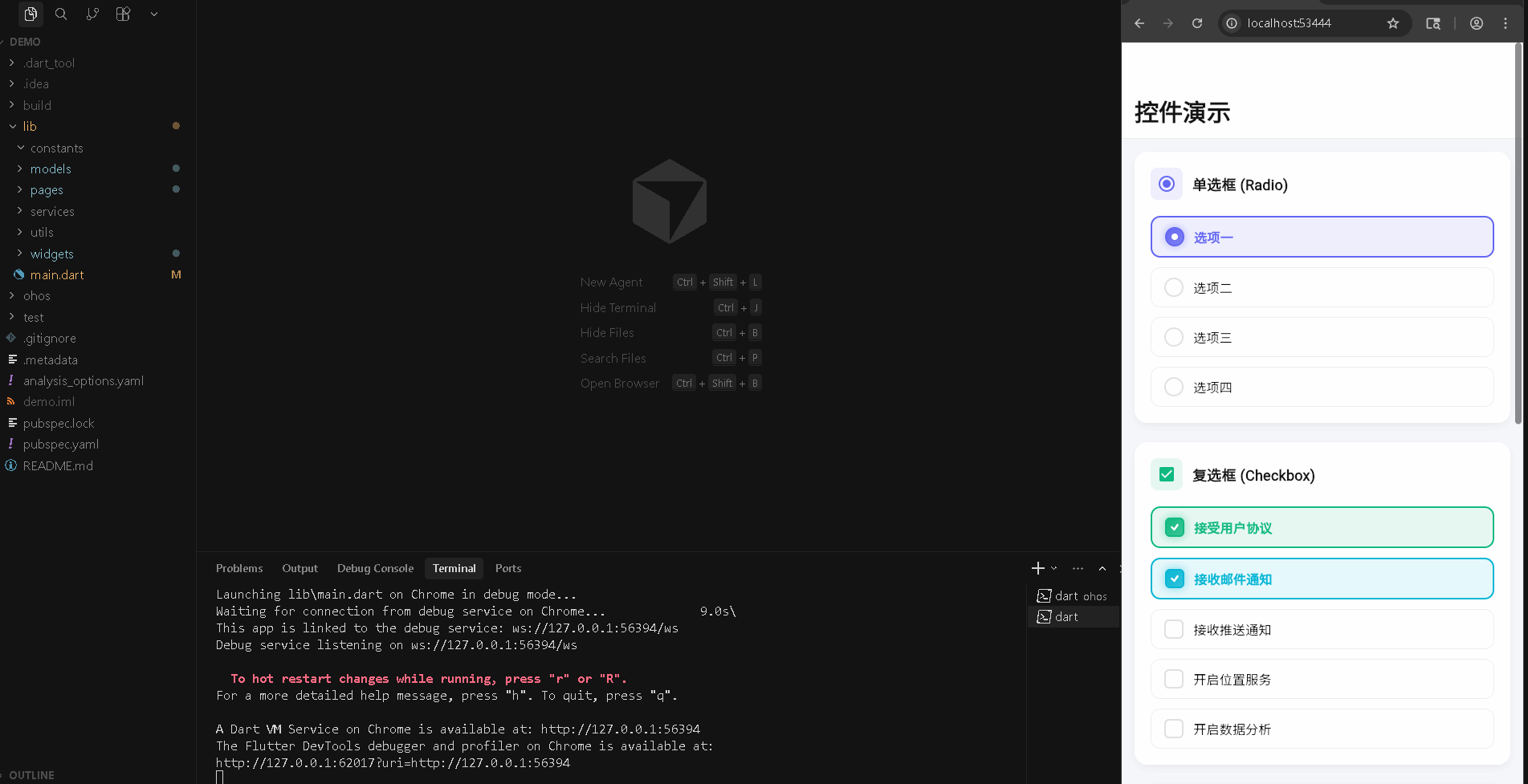Screen dimensions: 1528x784
Task: Select the 'dart' terminal instance
Action: tap(1073, 616)
